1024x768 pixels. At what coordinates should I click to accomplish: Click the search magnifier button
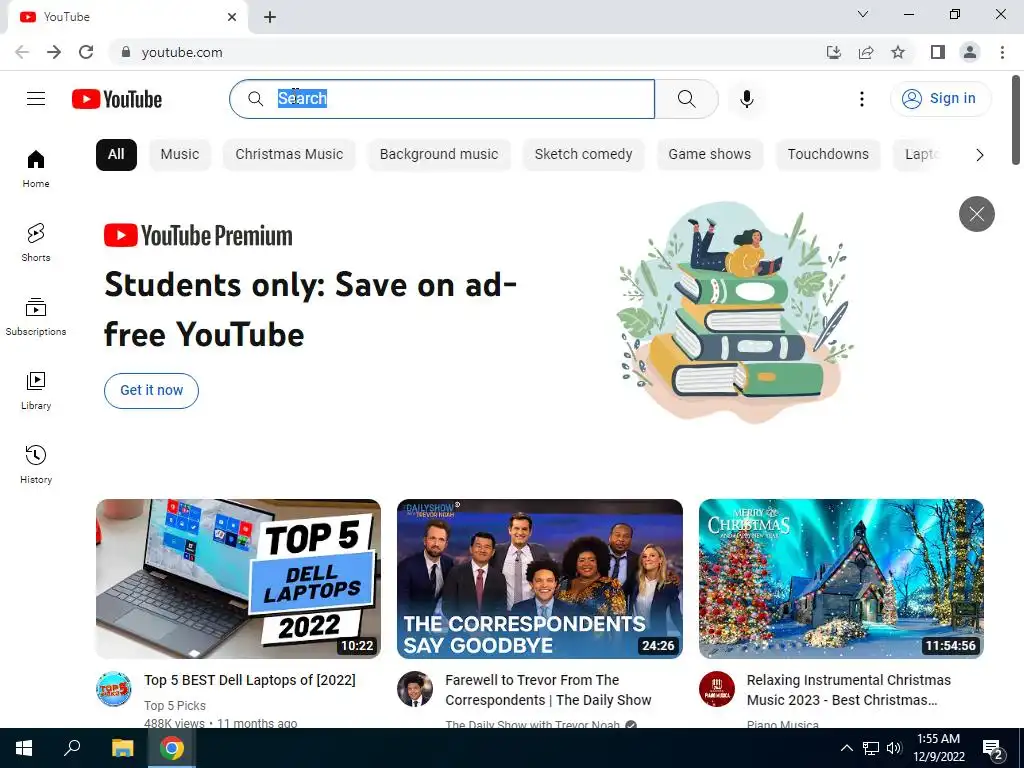[686, 99]
